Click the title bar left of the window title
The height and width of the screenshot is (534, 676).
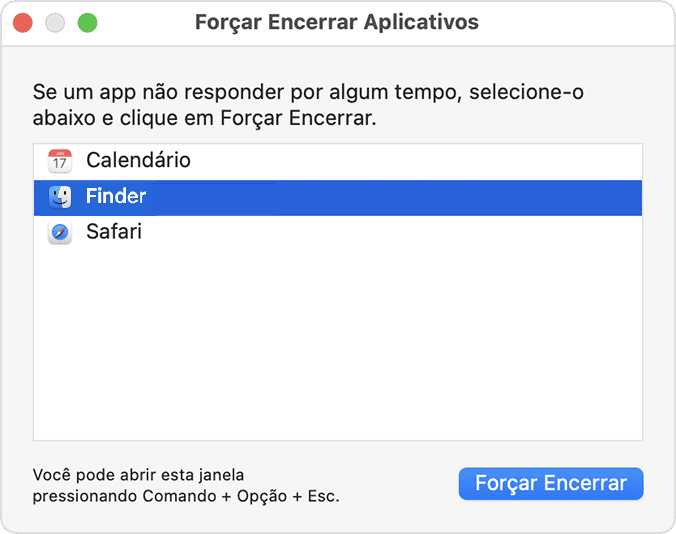(x=150, y=22)
